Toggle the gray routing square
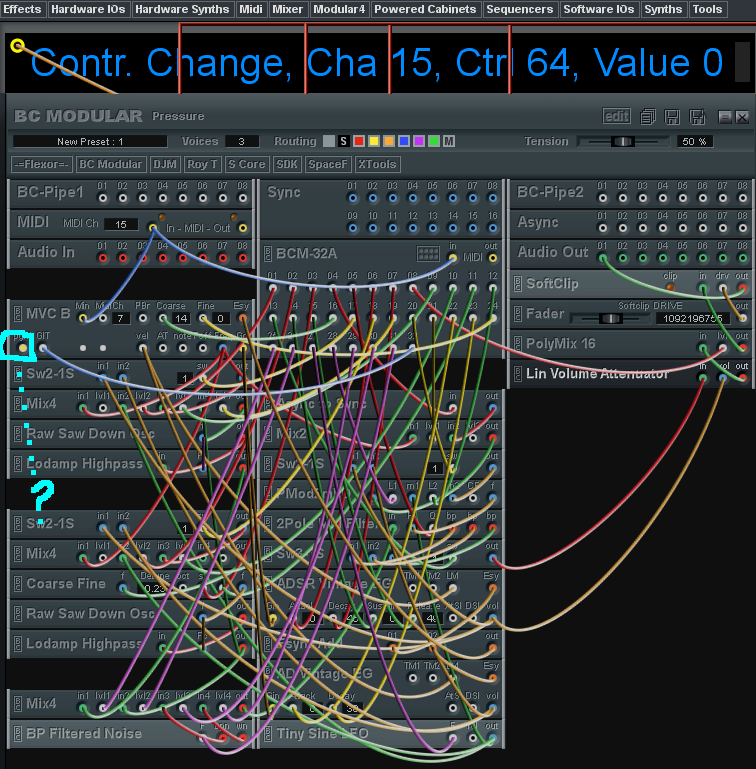 329,141
